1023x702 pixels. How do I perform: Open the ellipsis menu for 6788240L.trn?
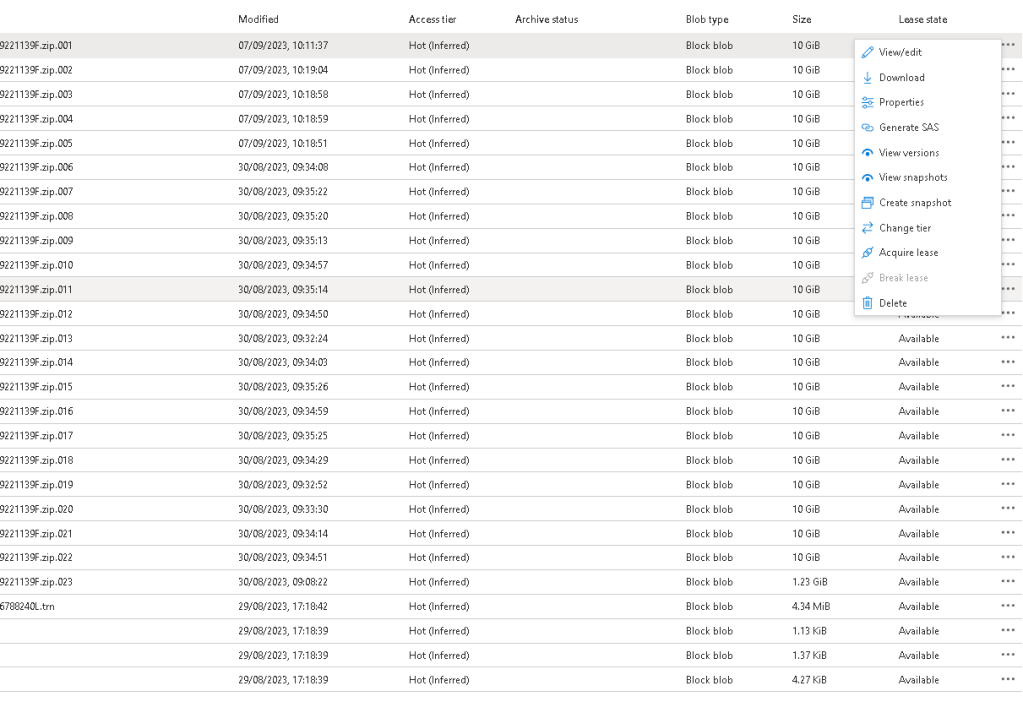tap(1007, 606)
